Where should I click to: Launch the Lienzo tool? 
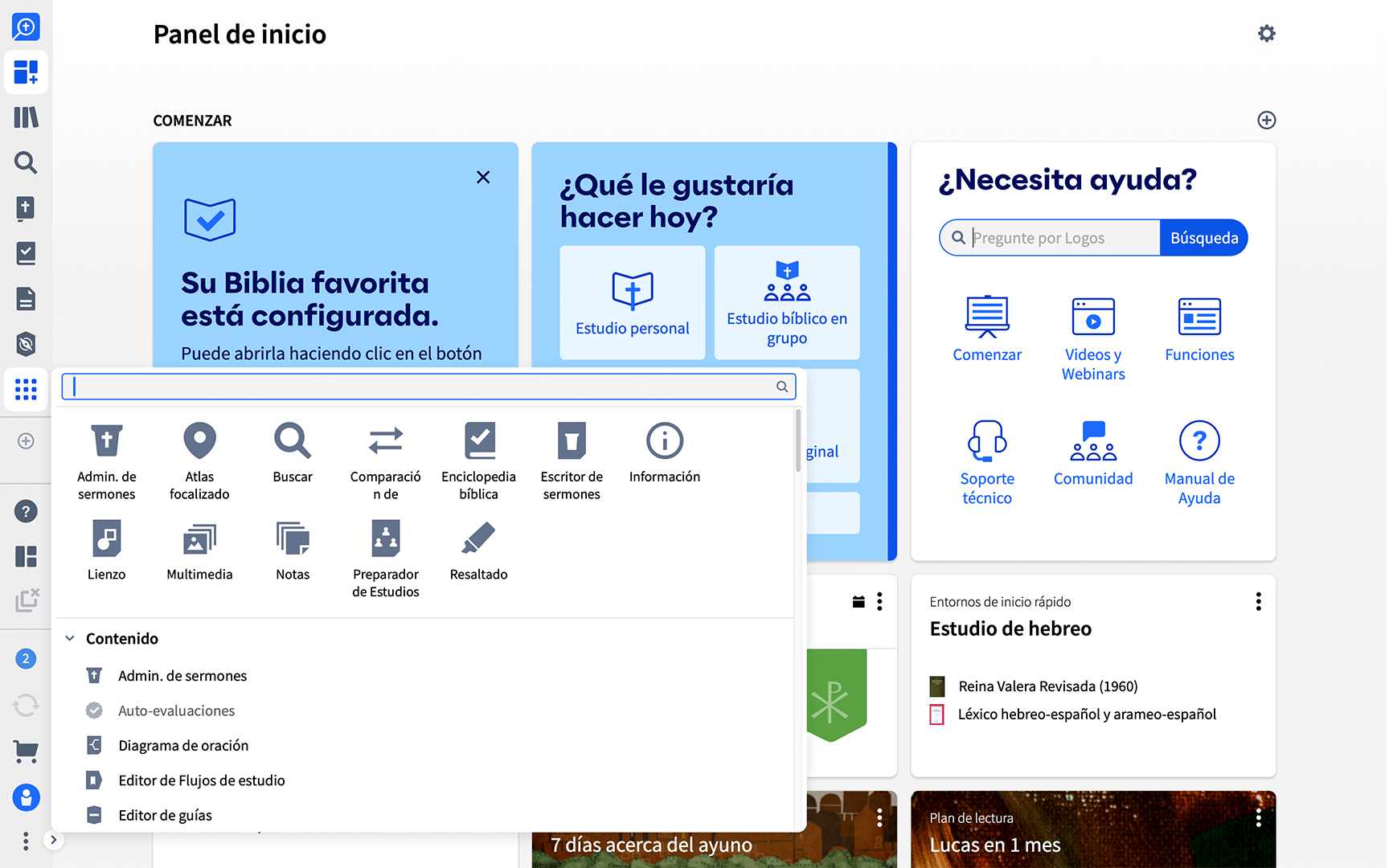click(107, 550)
